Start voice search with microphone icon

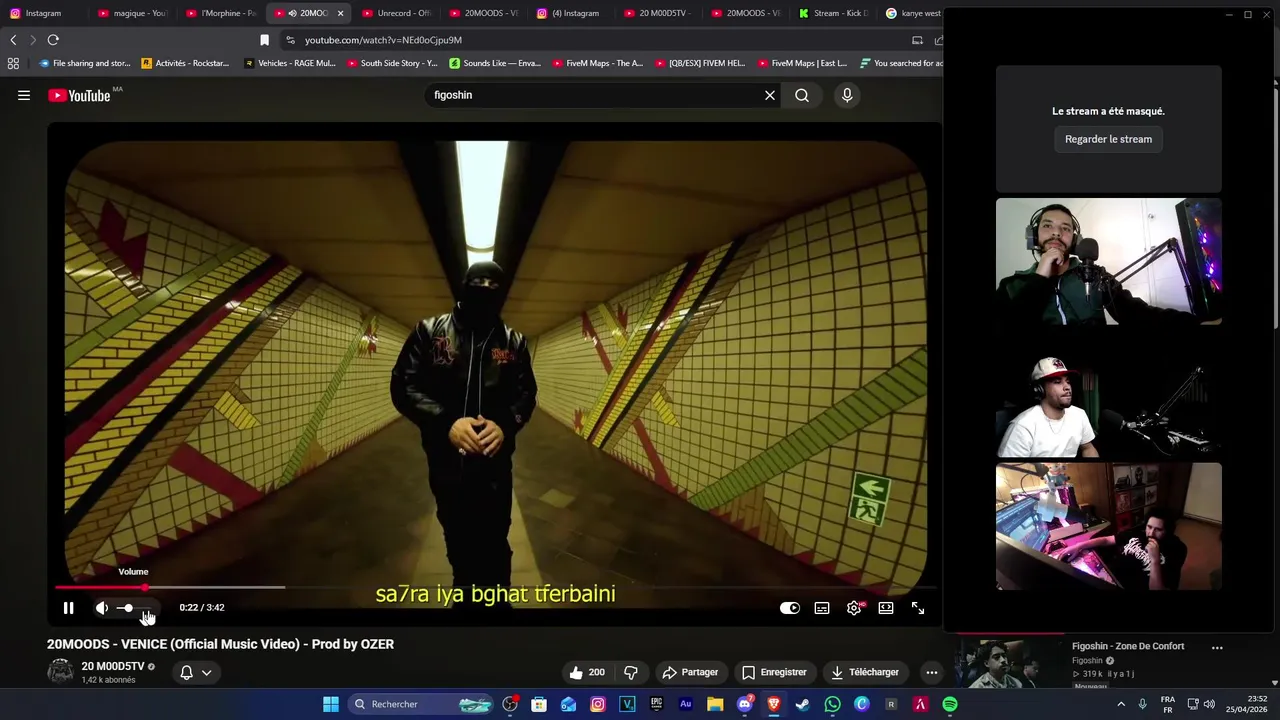847,95
